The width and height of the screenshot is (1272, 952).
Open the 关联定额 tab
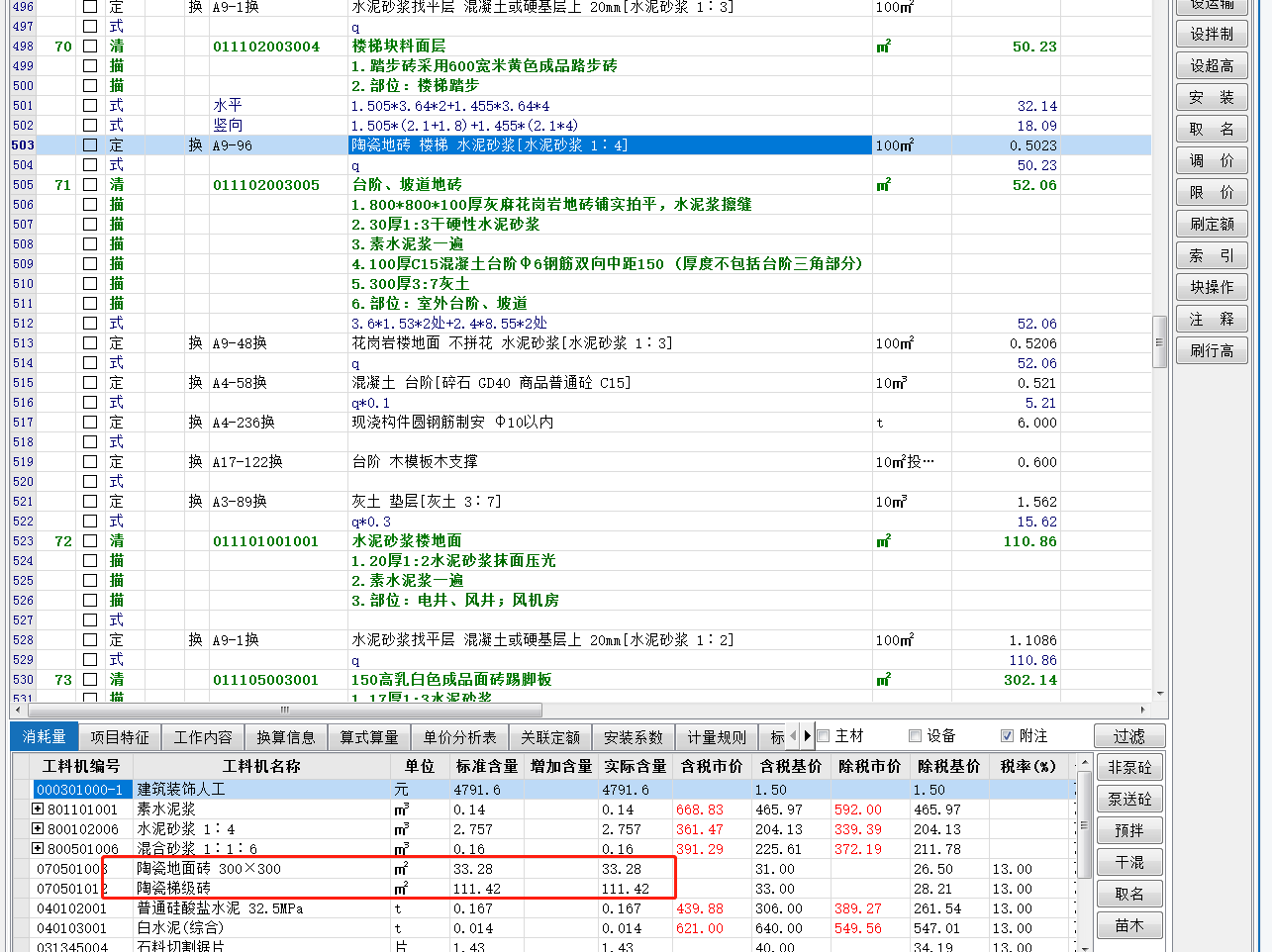coord(550,737)
